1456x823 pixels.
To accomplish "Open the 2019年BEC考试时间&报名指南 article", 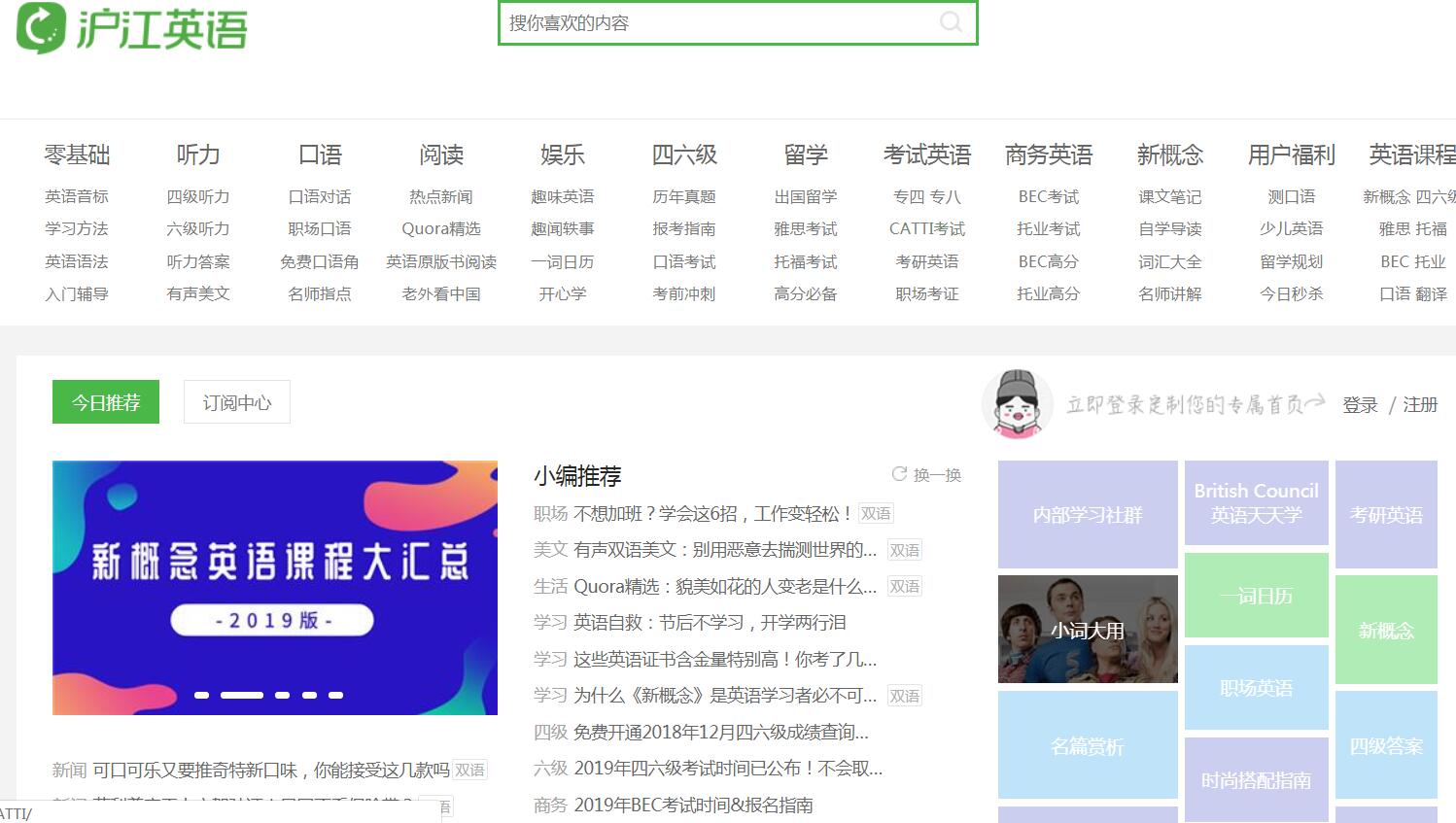I will click(696, 805).
